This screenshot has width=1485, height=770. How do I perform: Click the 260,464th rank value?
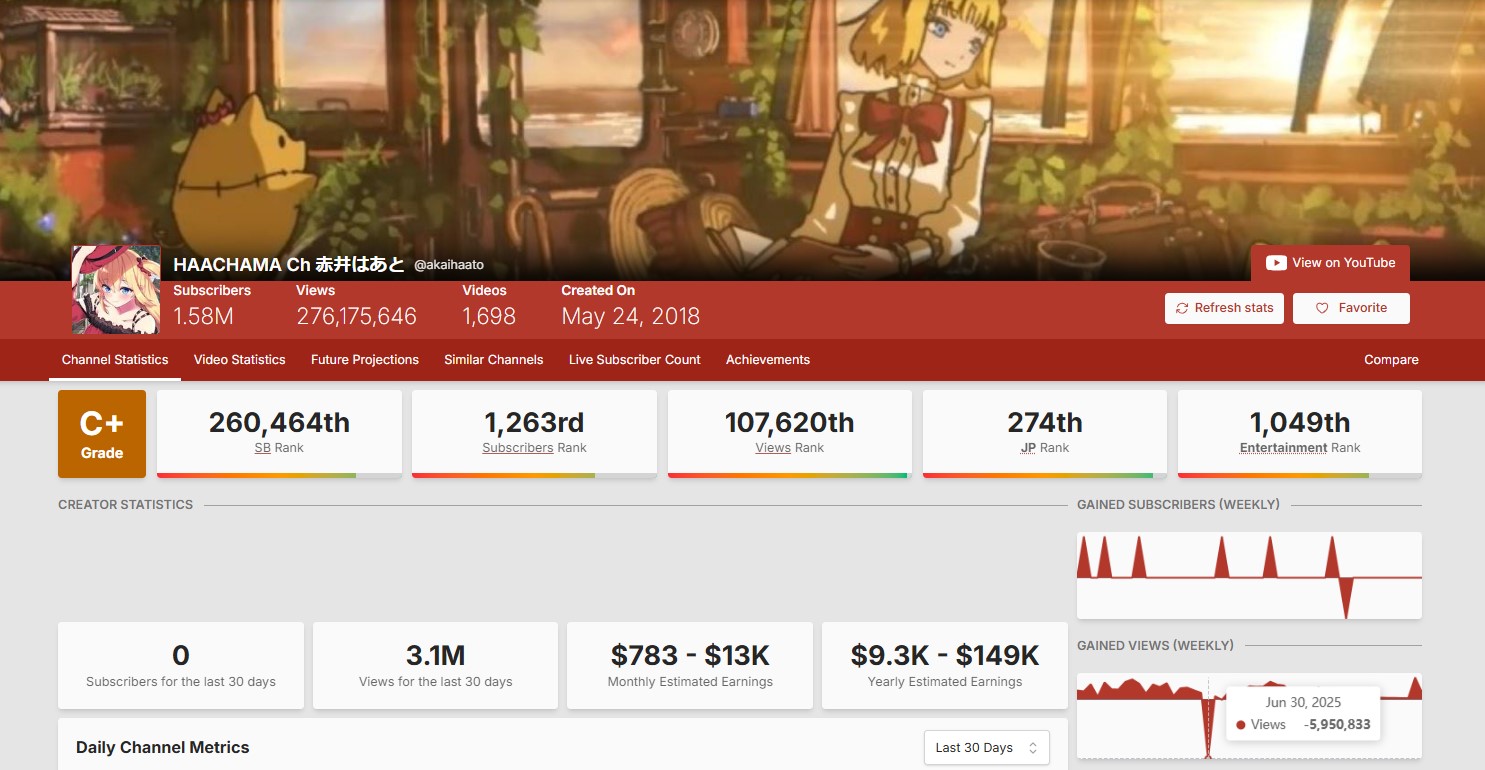(279, 423)
